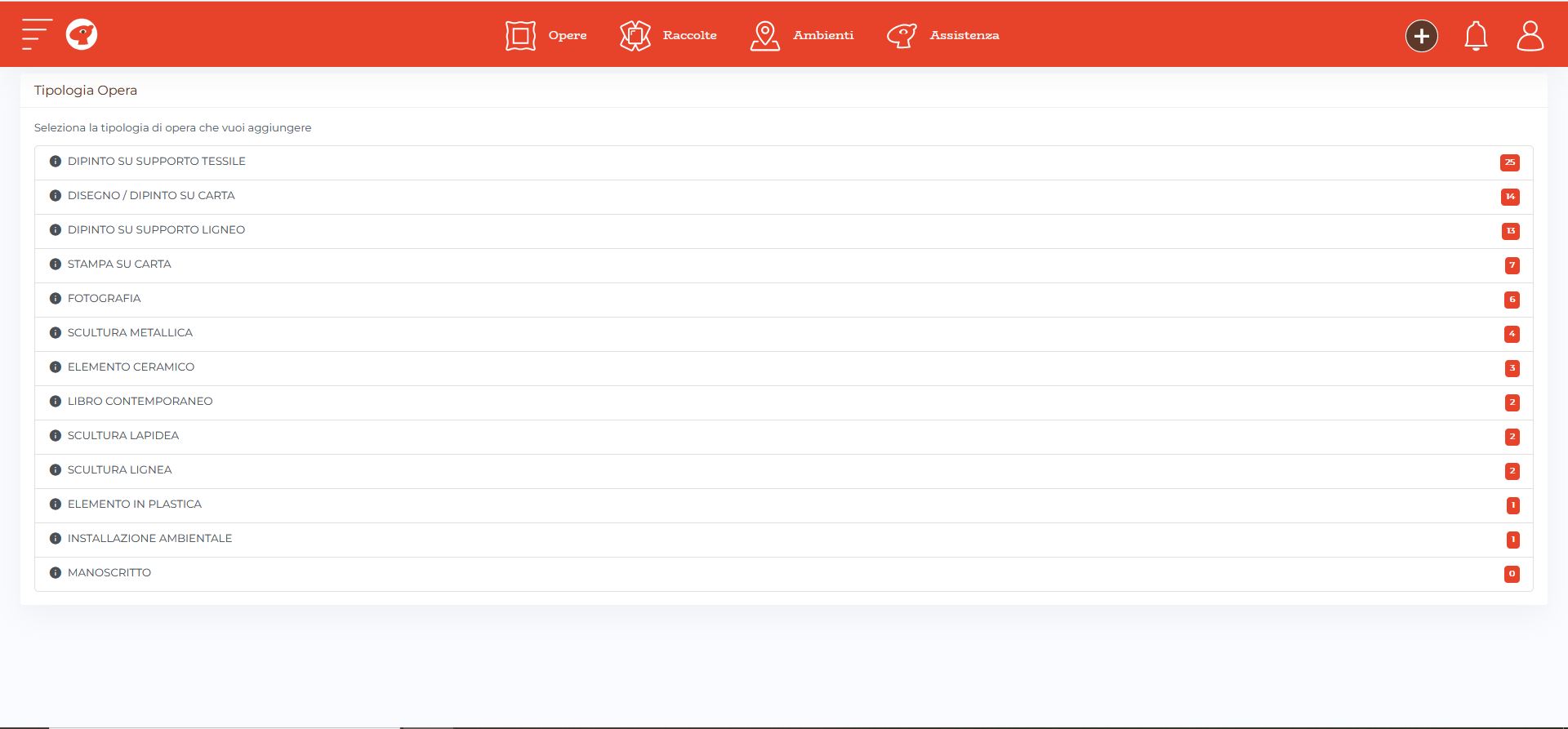Open the Opere menu item

coord(568,35)
